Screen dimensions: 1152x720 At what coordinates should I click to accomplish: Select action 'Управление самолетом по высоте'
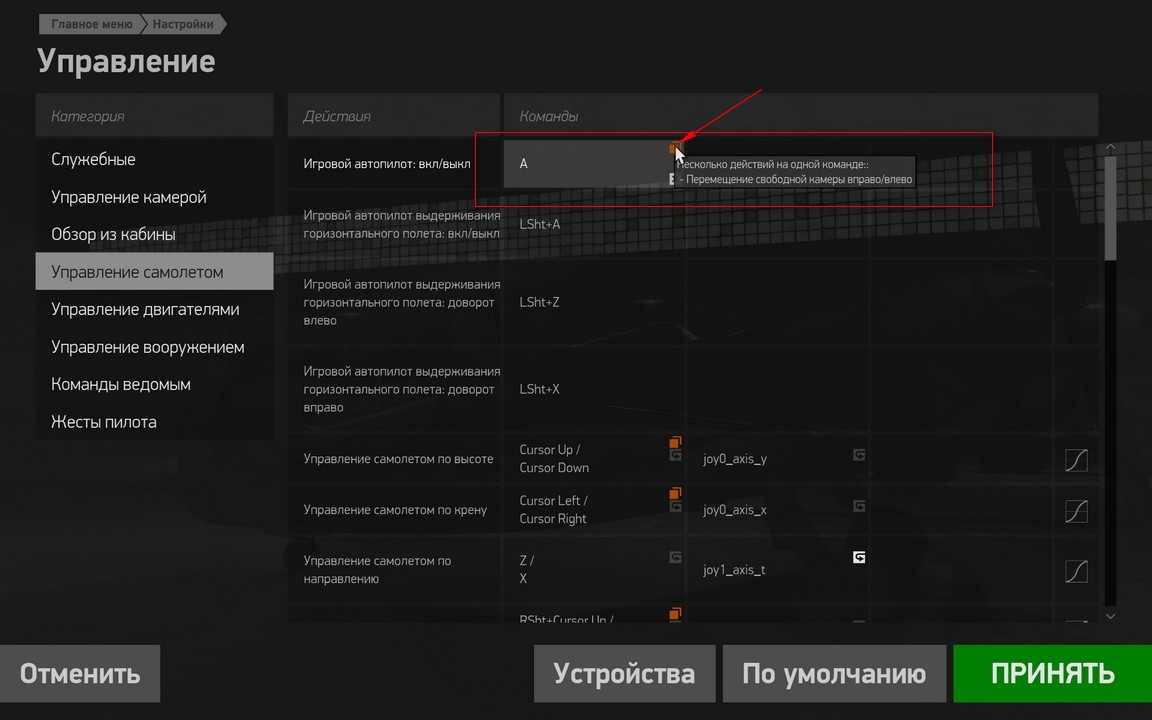click(x=395, y=458)
